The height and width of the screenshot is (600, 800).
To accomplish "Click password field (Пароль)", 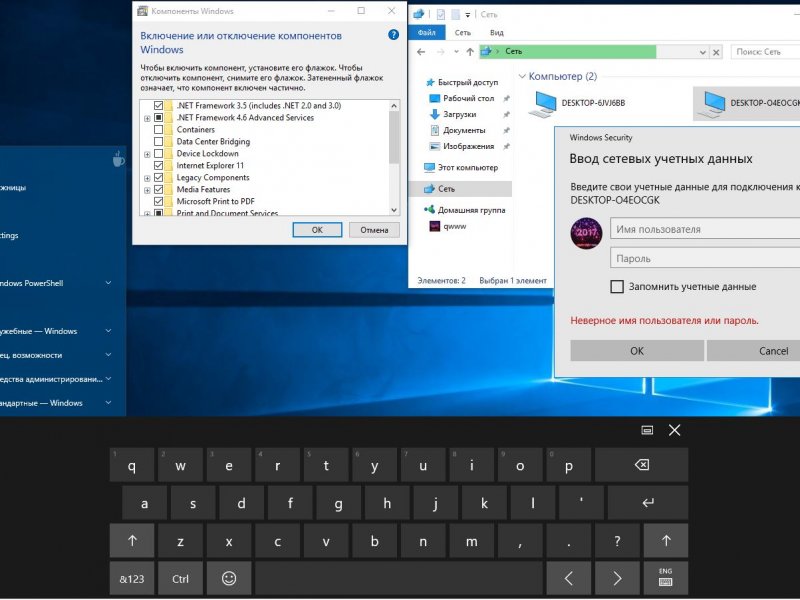I will click(x=705, y=258).
